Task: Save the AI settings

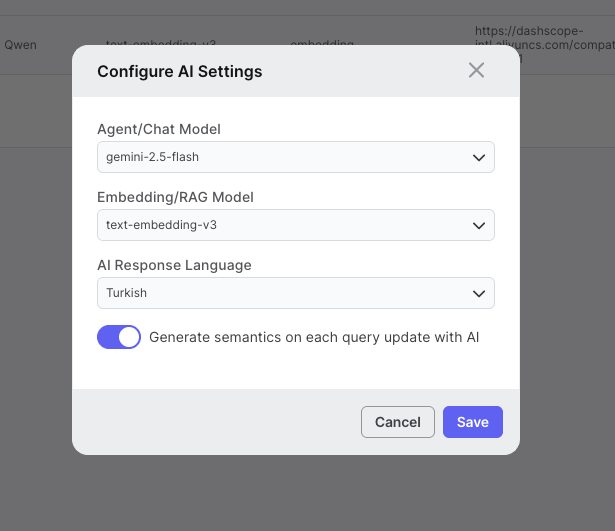Action: pos(473,422)
